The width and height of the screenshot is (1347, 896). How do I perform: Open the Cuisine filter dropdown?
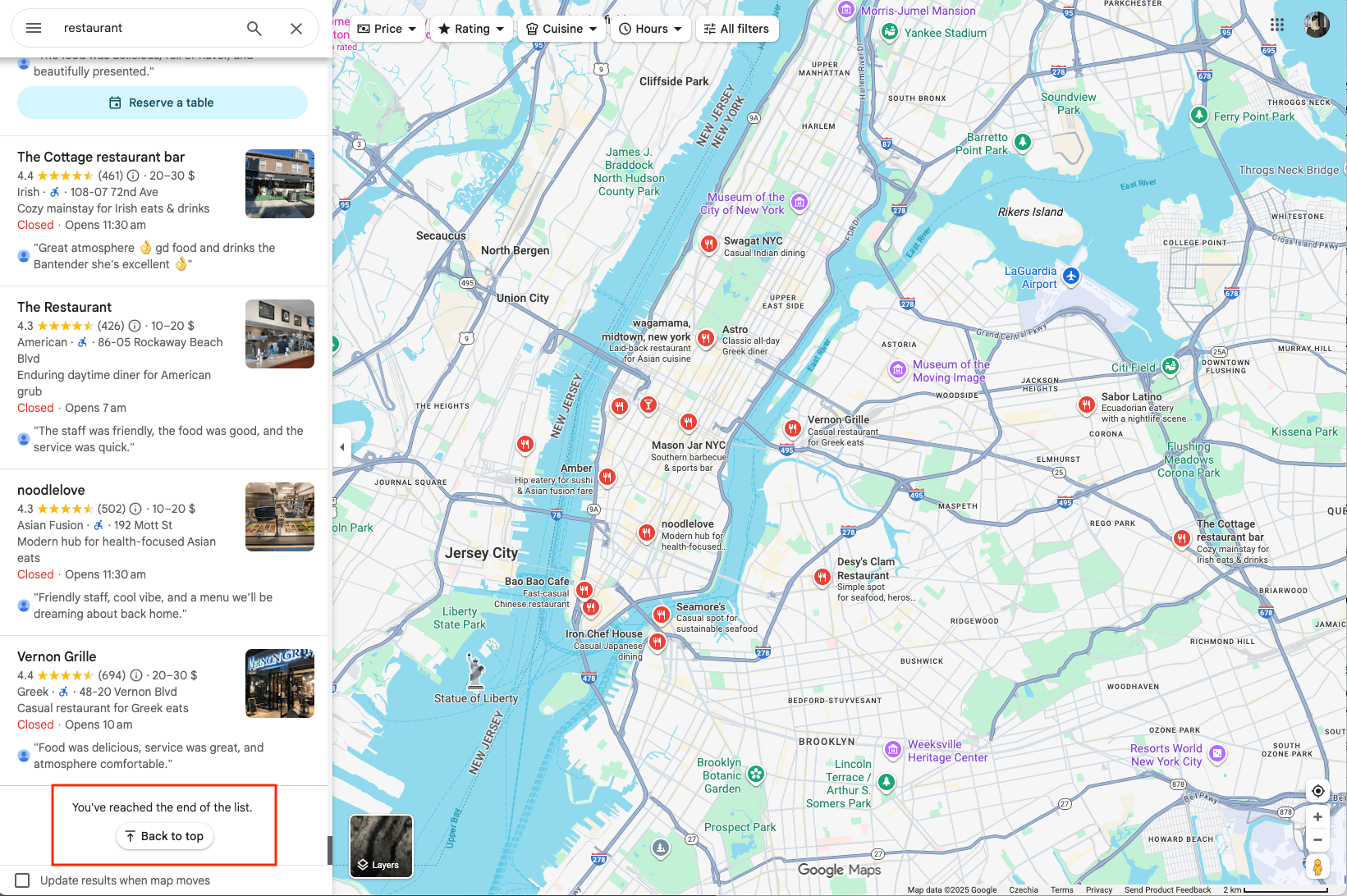coord(561,28)
